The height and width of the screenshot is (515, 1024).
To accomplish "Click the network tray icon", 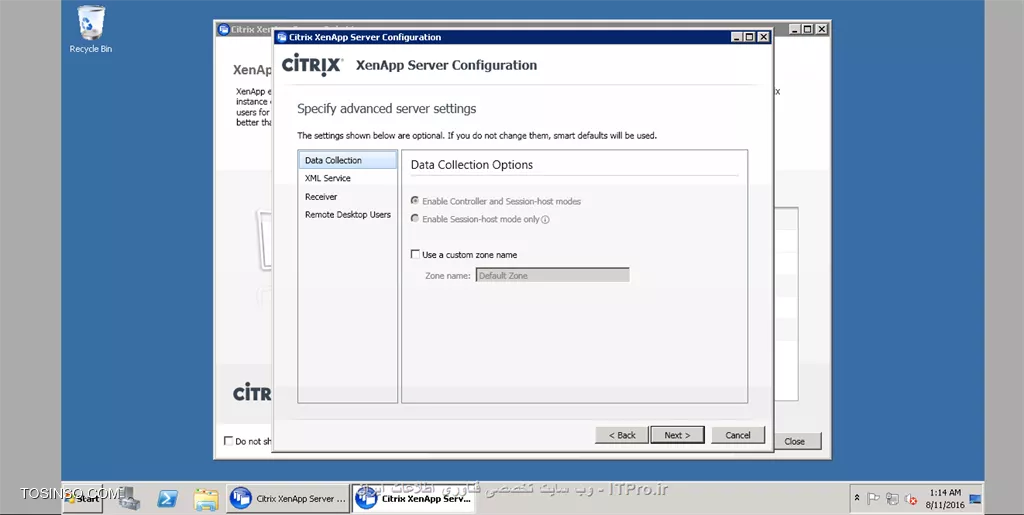I will click(892, 499).
